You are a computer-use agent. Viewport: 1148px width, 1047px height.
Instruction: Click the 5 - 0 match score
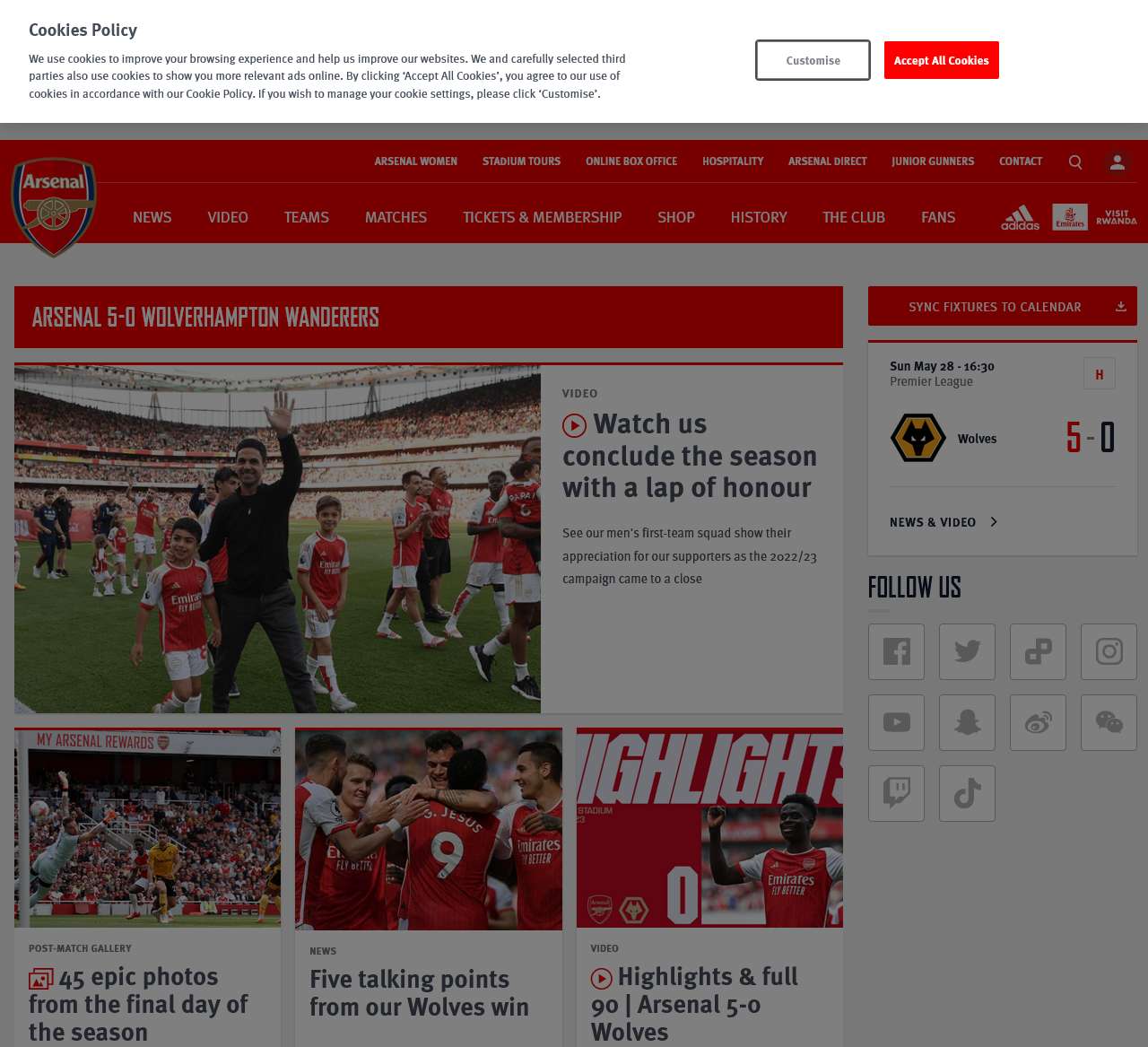(x=1091, y=438)
